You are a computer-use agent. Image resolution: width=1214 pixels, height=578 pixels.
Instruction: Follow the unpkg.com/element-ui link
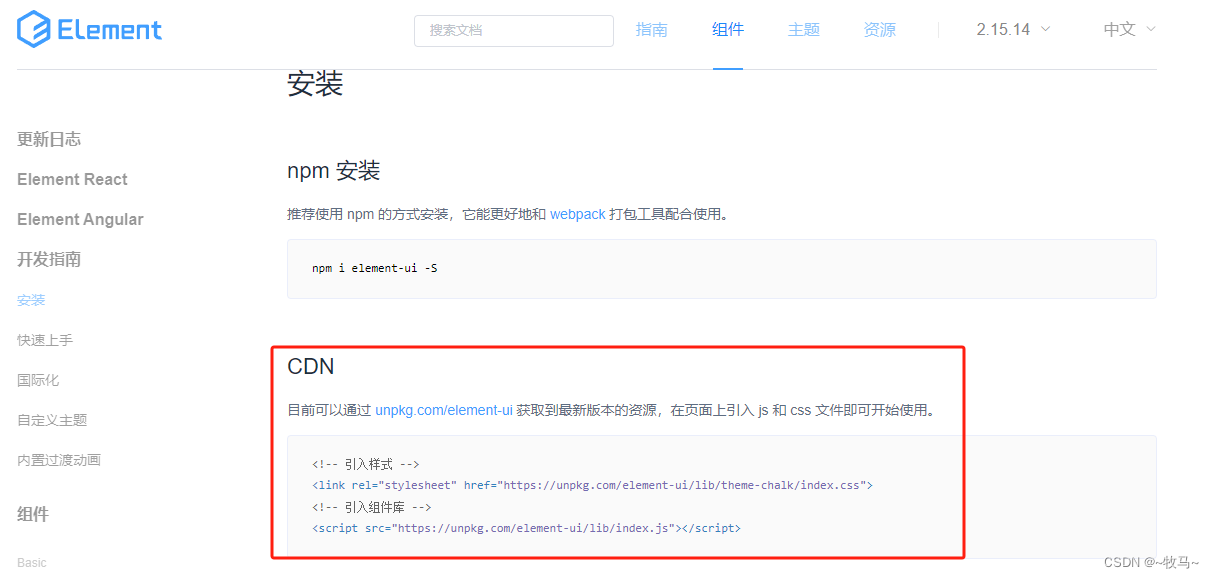[x=444, y=410]
